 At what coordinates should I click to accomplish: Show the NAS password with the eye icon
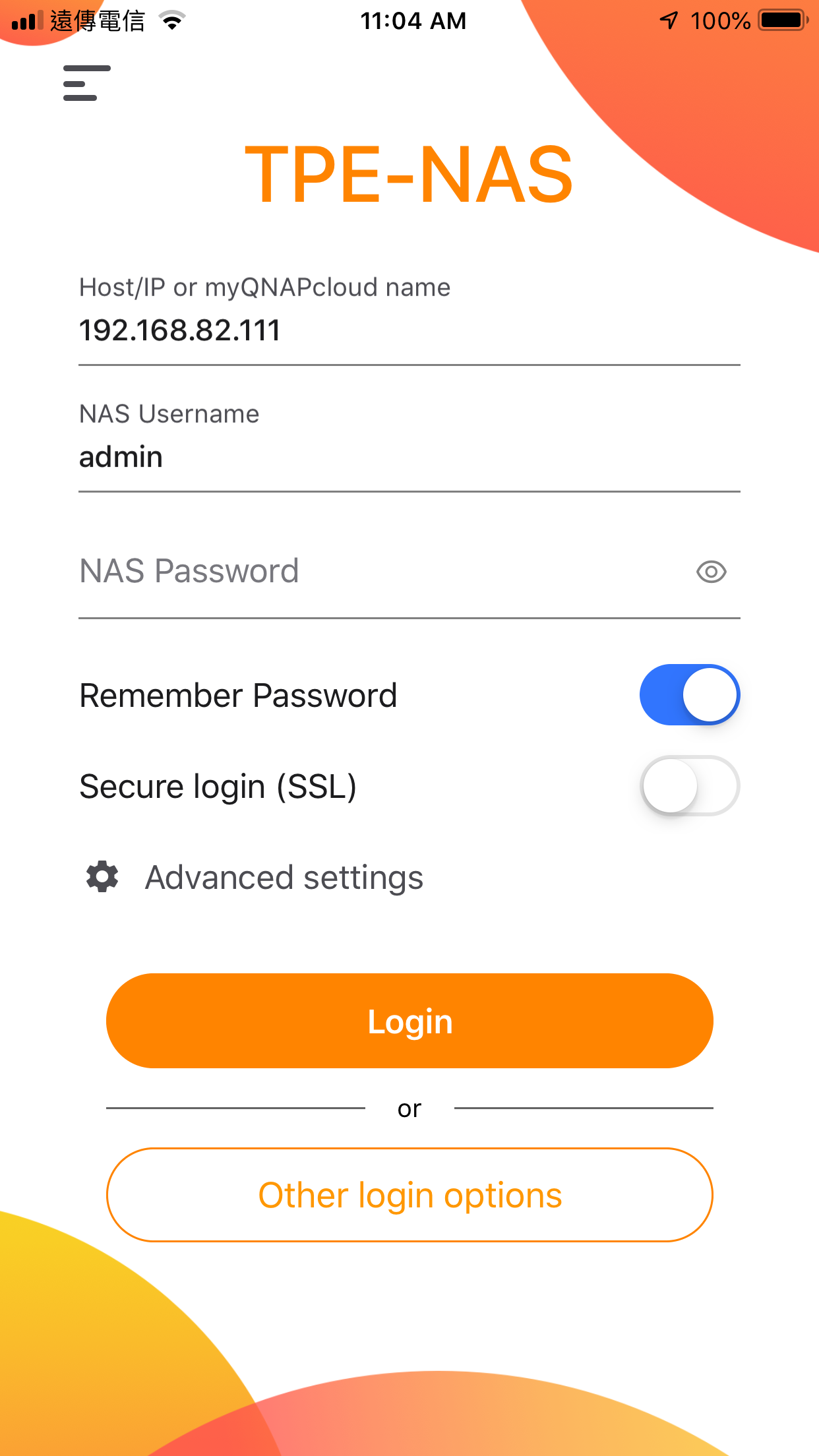711,572
